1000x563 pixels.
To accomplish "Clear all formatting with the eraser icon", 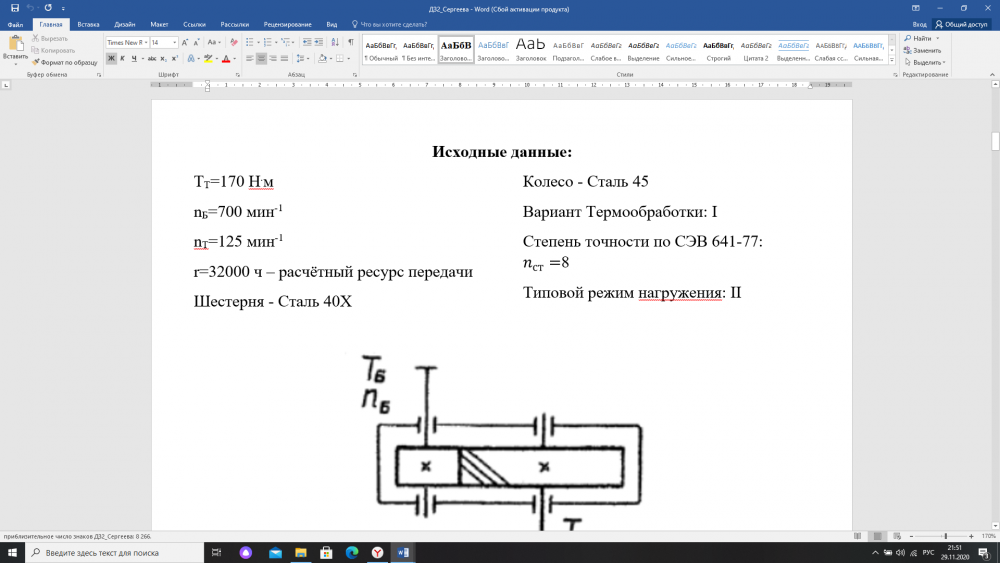I will click(x=234, y=43).
